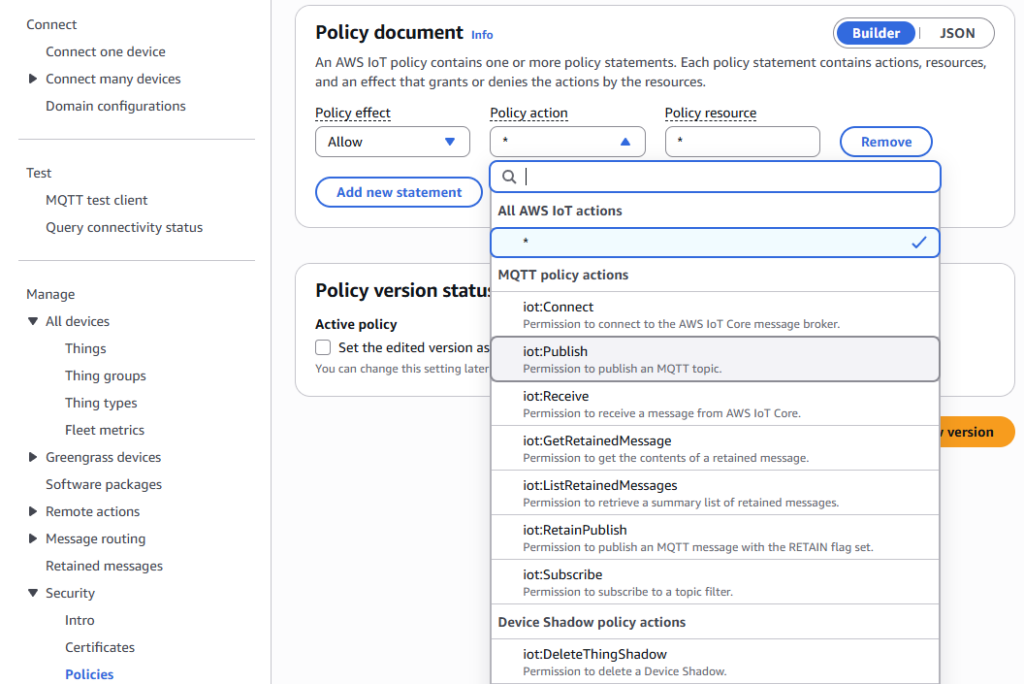Collapse the All devices tree
The image size is (1024, 684).
tap(33, 321)
